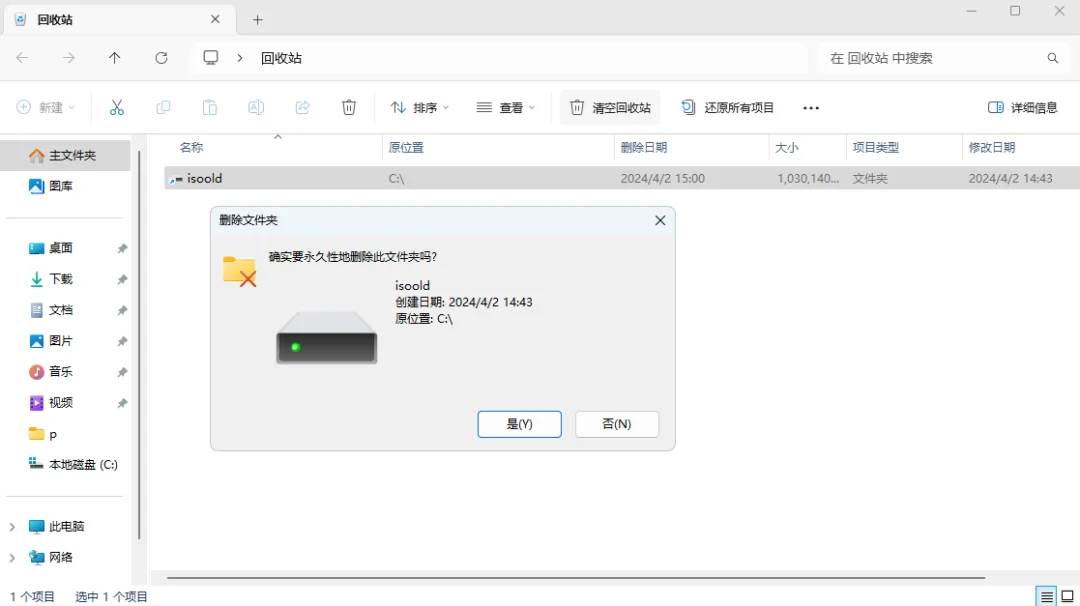
Task: Refresh the 回收站 view
Action: point(161,58)
